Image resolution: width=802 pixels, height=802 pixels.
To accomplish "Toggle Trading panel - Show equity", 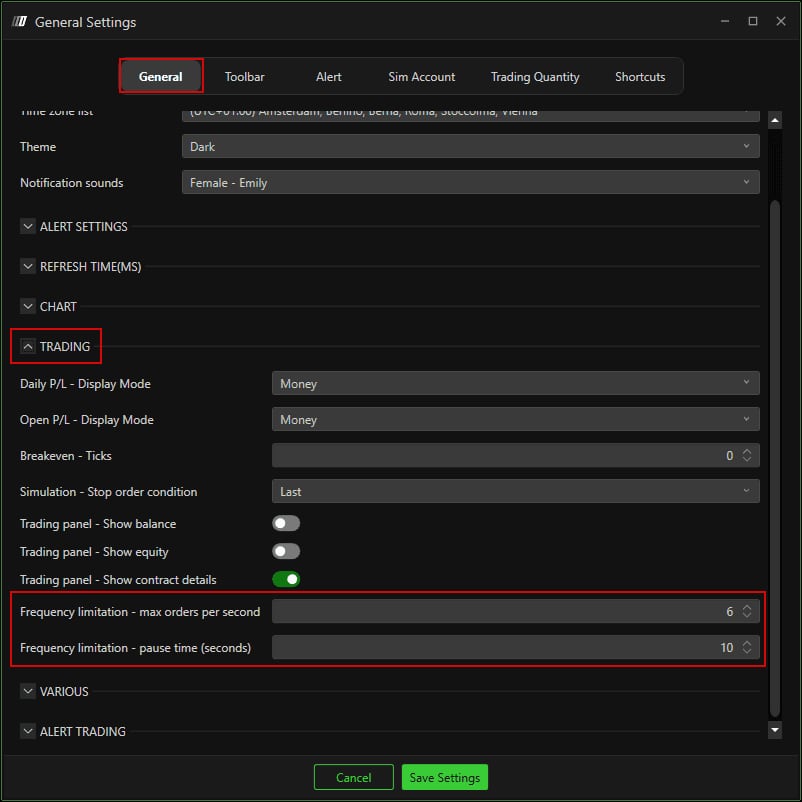I will [x=286, y=551].
